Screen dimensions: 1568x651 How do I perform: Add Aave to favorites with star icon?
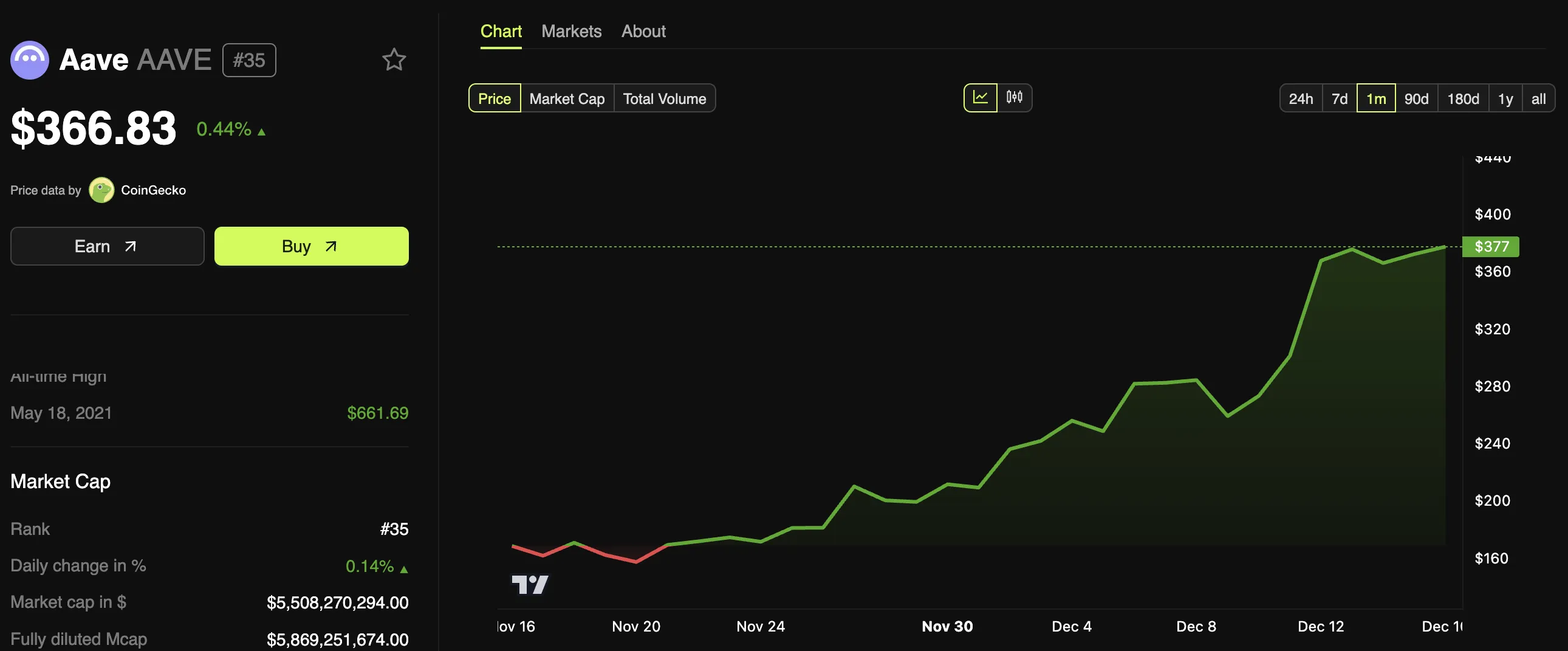[394, 60]
